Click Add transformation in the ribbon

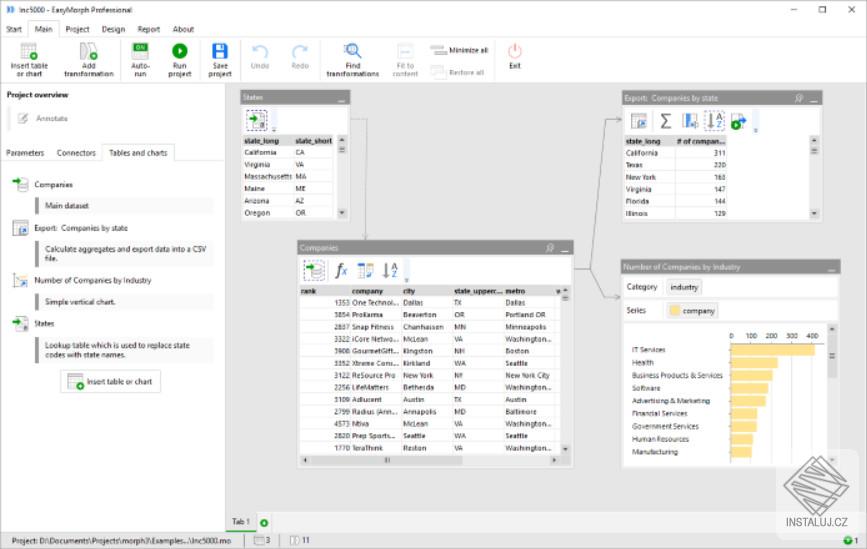(x=88, y=52)
